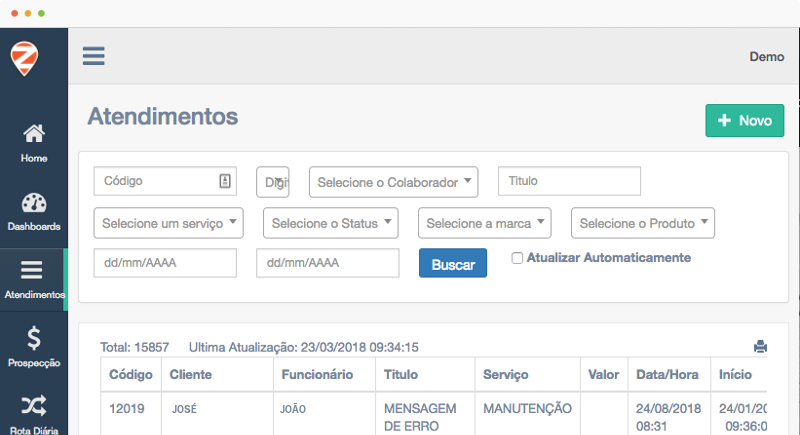
Task: Open Dashboards gauge icon in sidebar
Action: pyautogui.click(x=33, y=203)
